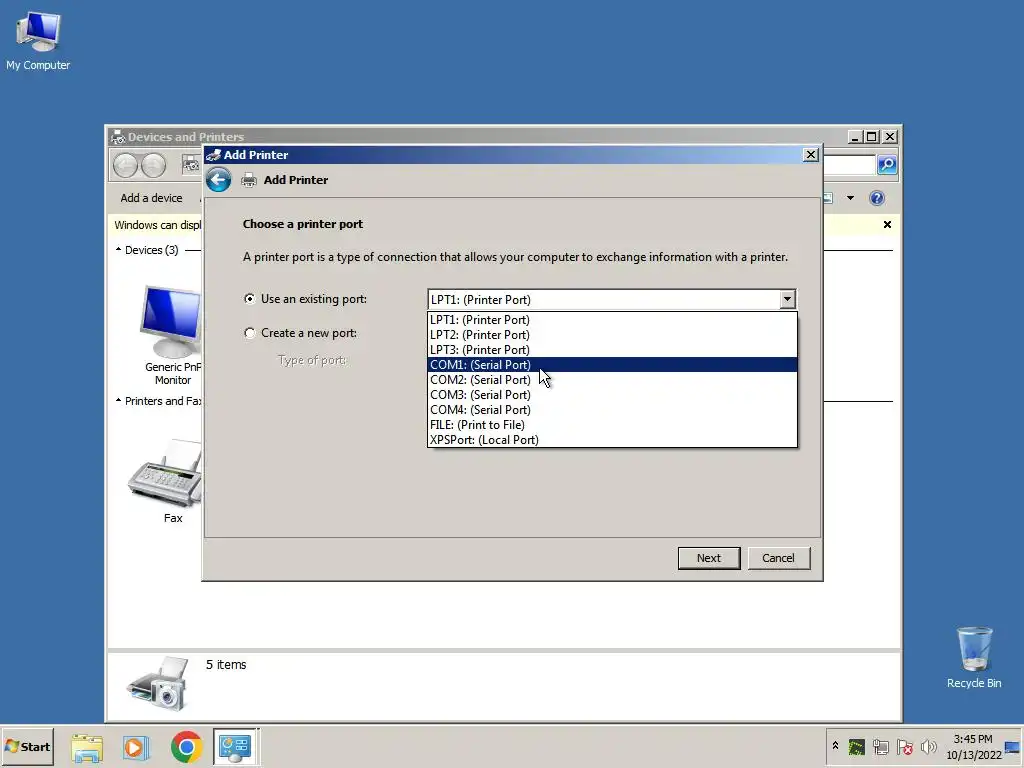1024x768 pixels.
Task: Click the taskbar clock showing 3:45 PM
Action: coord(973,747)
